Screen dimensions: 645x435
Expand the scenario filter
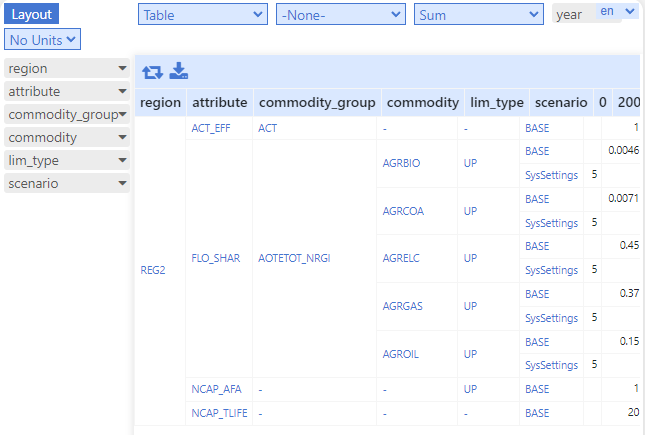pyautogui.click(x=67, y=184)
